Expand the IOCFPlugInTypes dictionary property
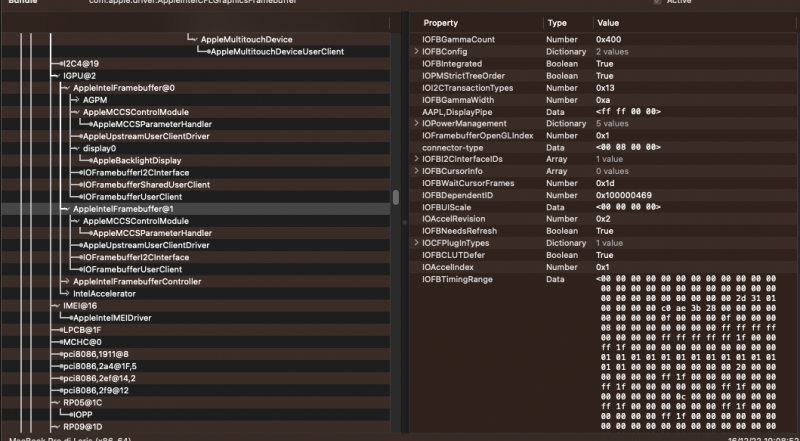Image resolution: width=800 pixels, height=441 pixels. [416, 243]
